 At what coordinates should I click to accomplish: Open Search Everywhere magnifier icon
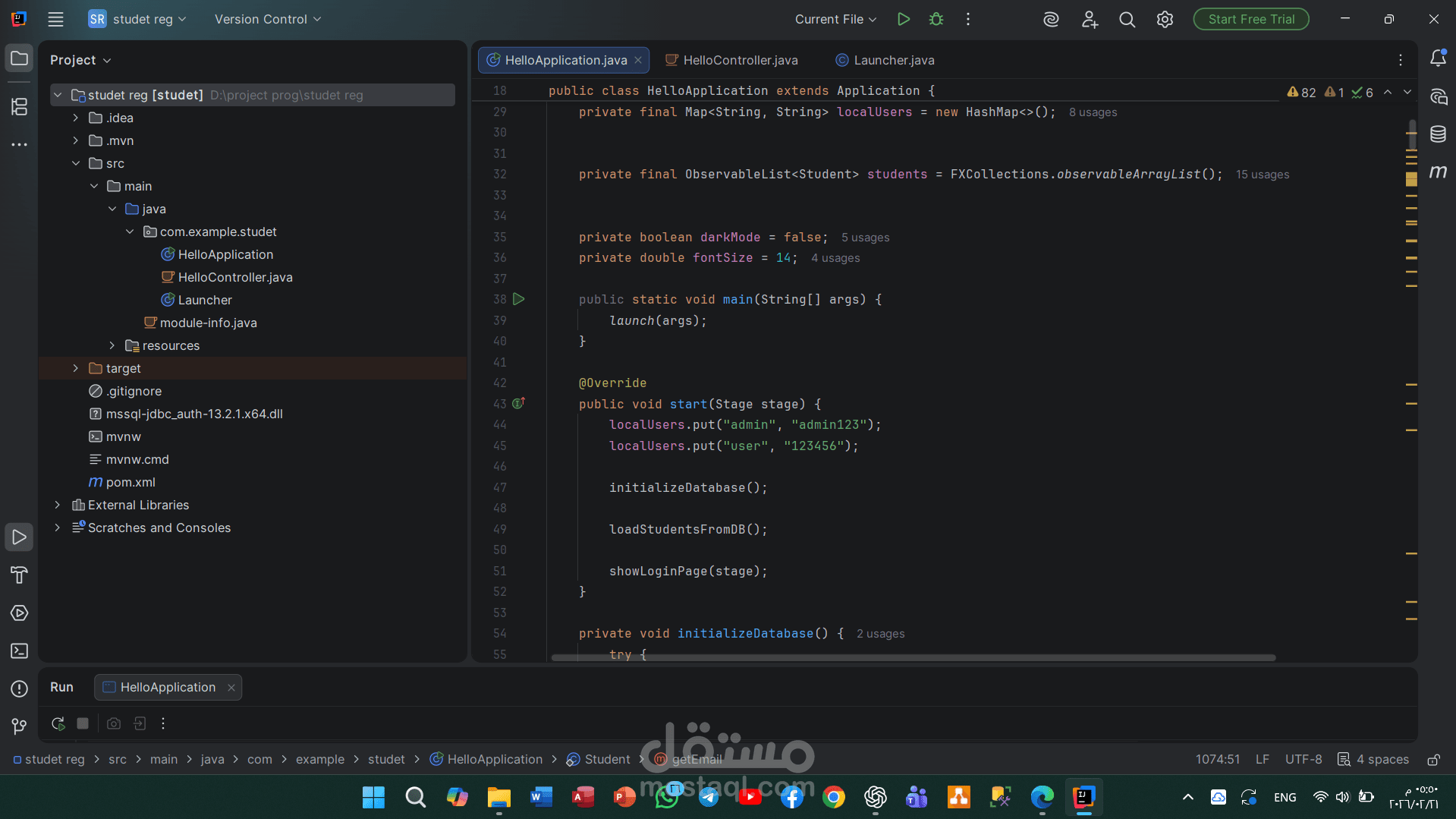[1127, 19]
